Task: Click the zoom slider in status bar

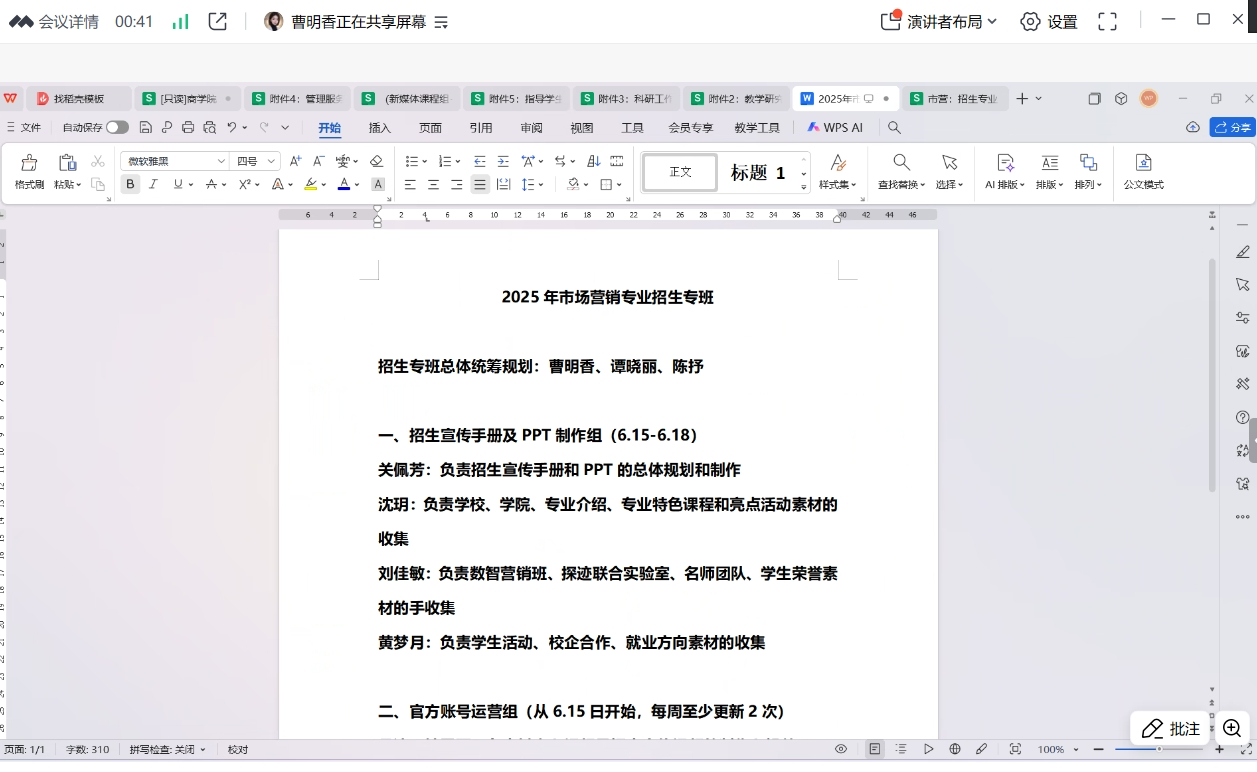Action: click(1158, 749)
